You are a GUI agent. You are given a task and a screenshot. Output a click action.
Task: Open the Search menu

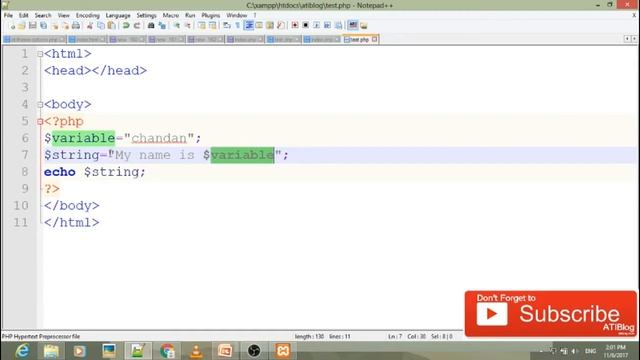[x=43, y=16]
